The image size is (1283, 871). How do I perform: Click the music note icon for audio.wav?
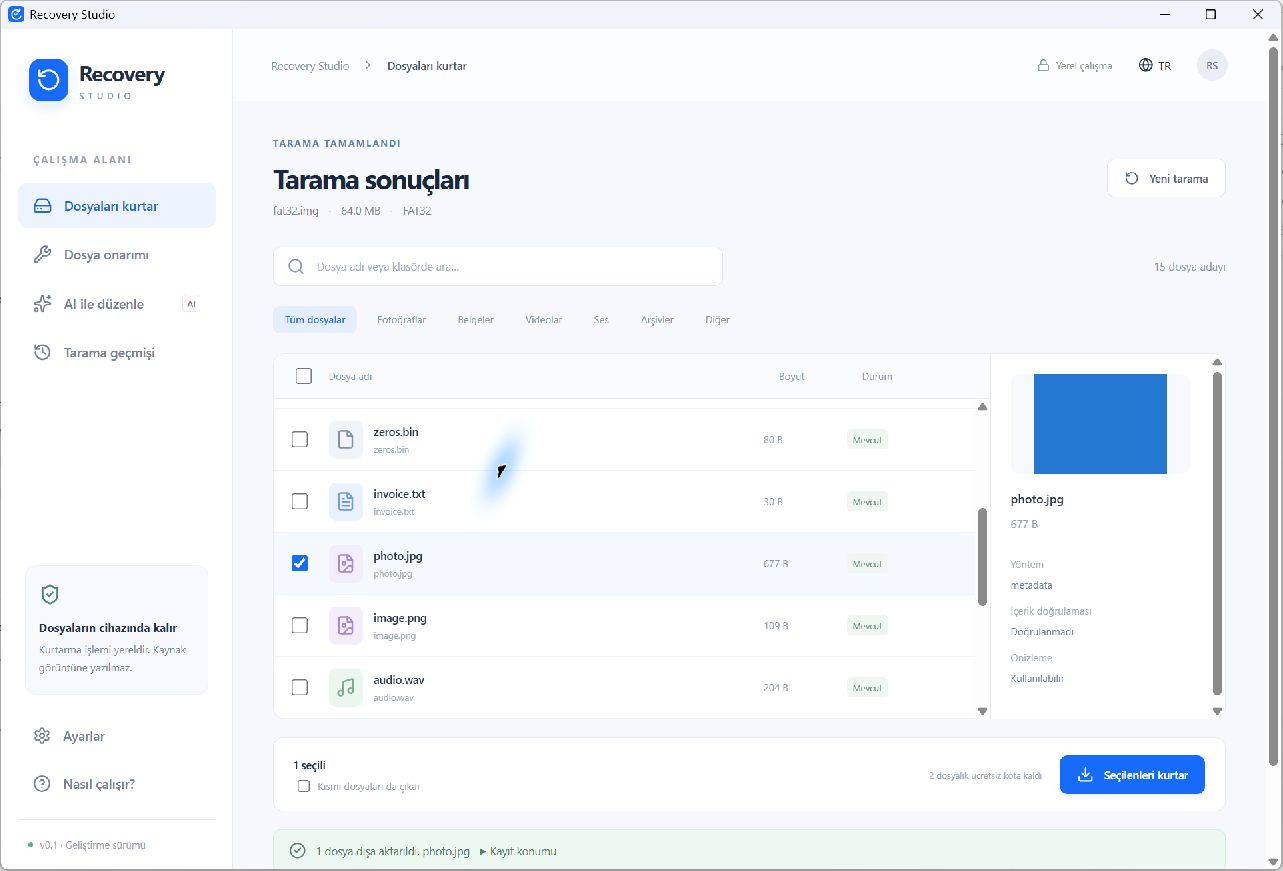click(x=346, y=688)
